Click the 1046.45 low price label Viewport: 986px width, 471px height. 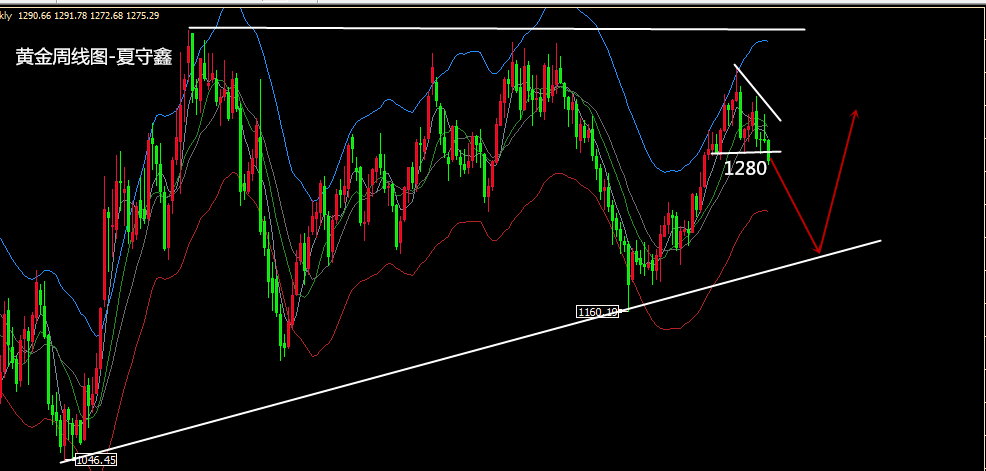point(96,460)
